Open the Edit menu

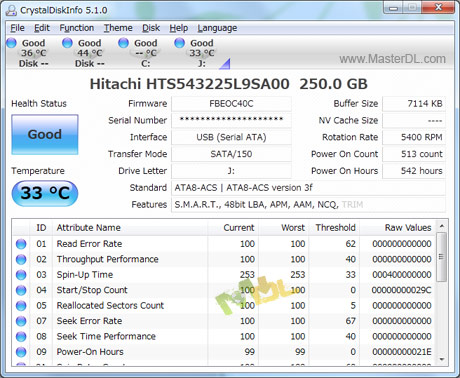tap(42, 28)
